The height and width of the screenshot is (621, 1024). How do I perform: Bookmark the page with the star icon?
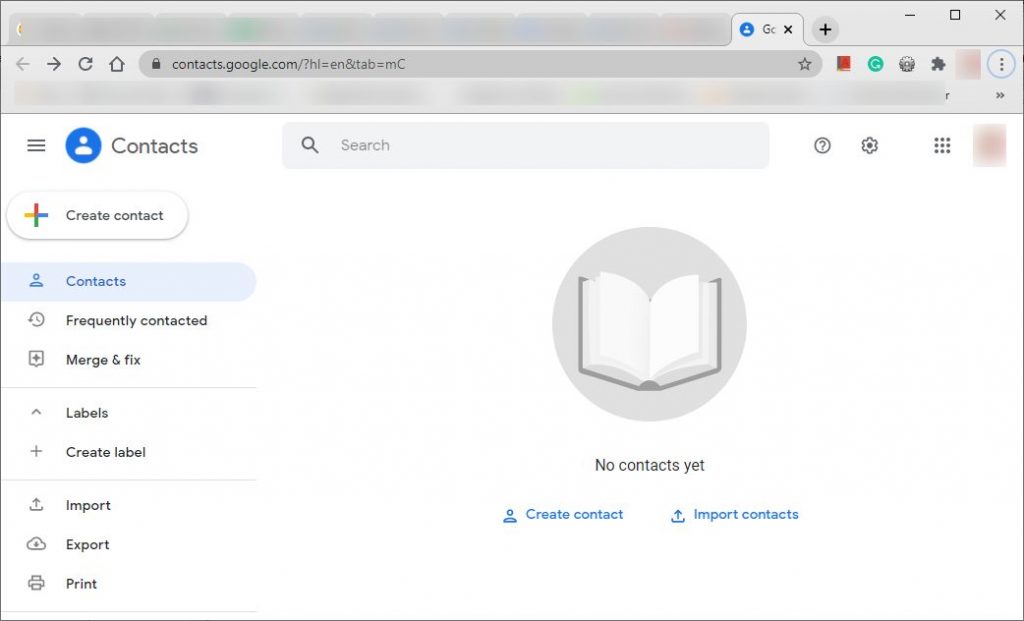(x=804, y=64)
